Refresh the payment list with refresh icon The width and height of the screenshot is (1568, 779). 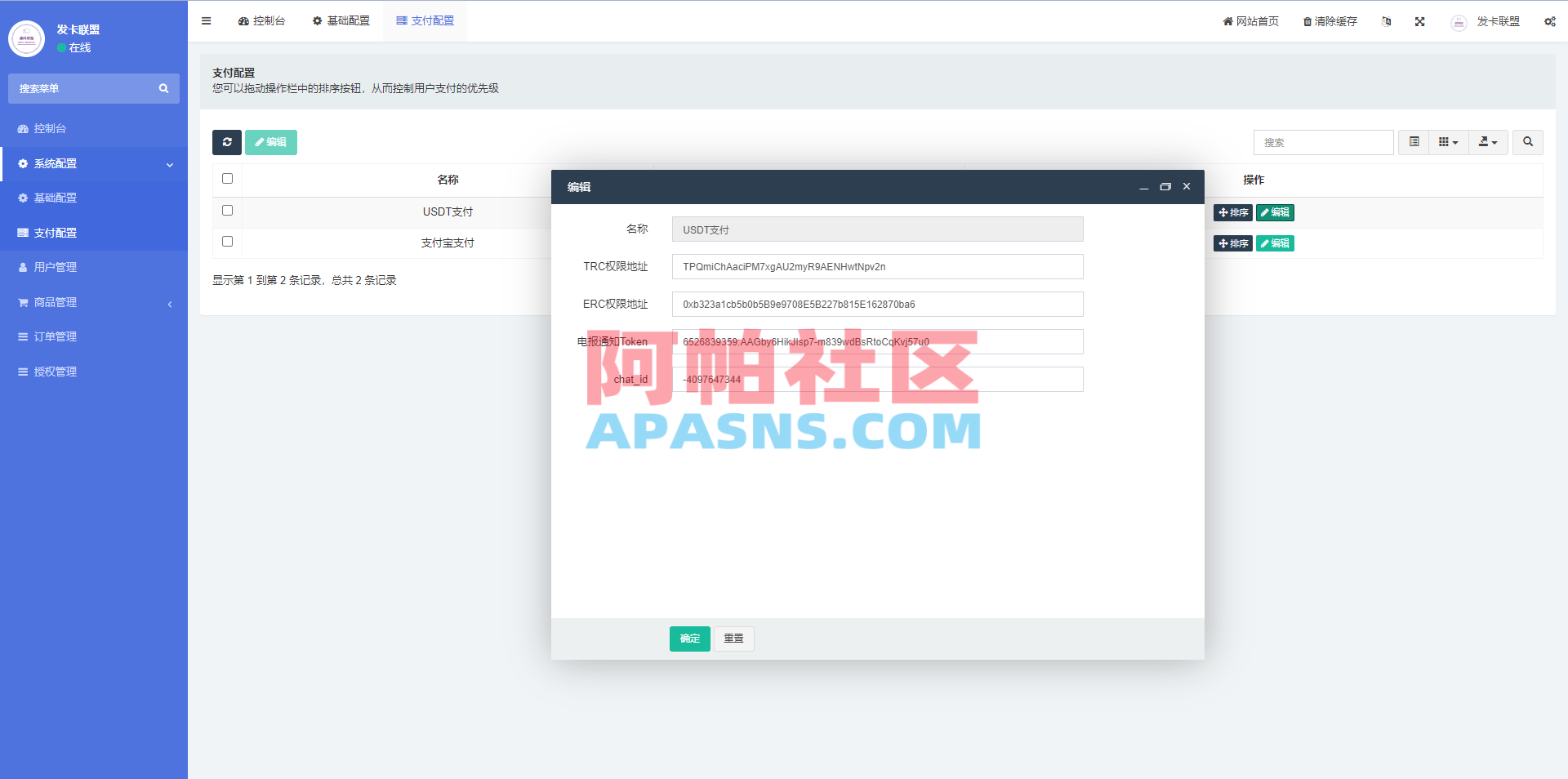[x=227, y=142]
